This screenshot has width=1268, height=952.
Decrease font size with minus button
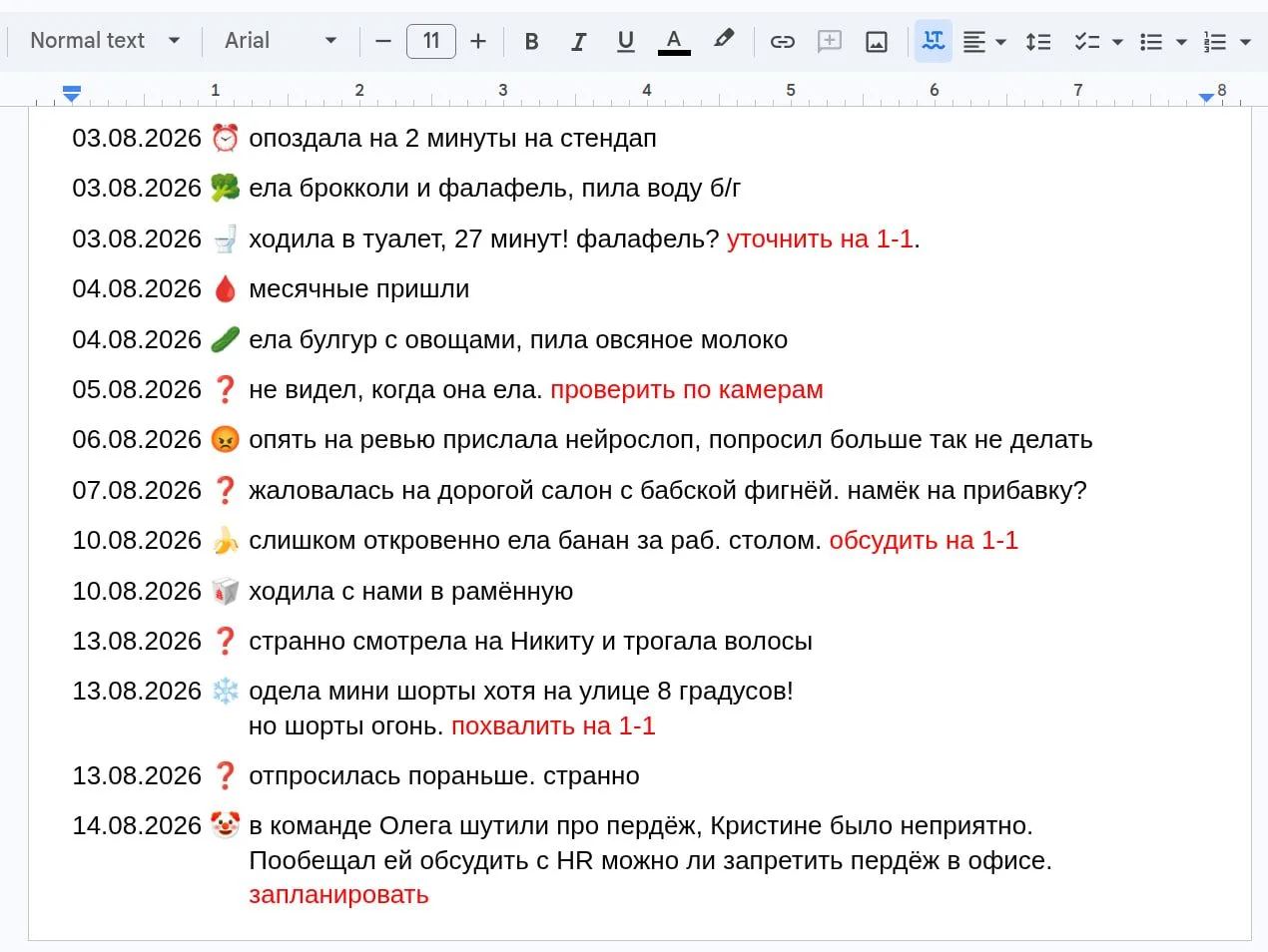pos(383,41)
